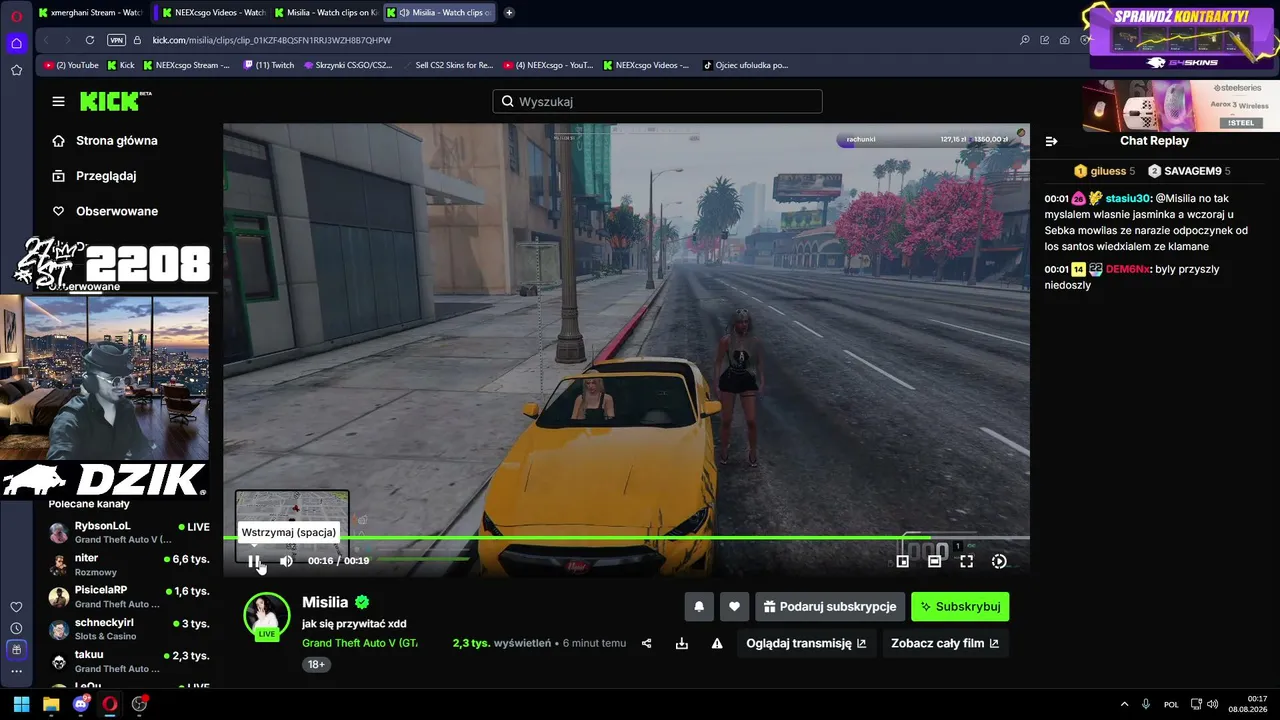
Task: Open Obserwowane in the sidebar
Action: 105,211
